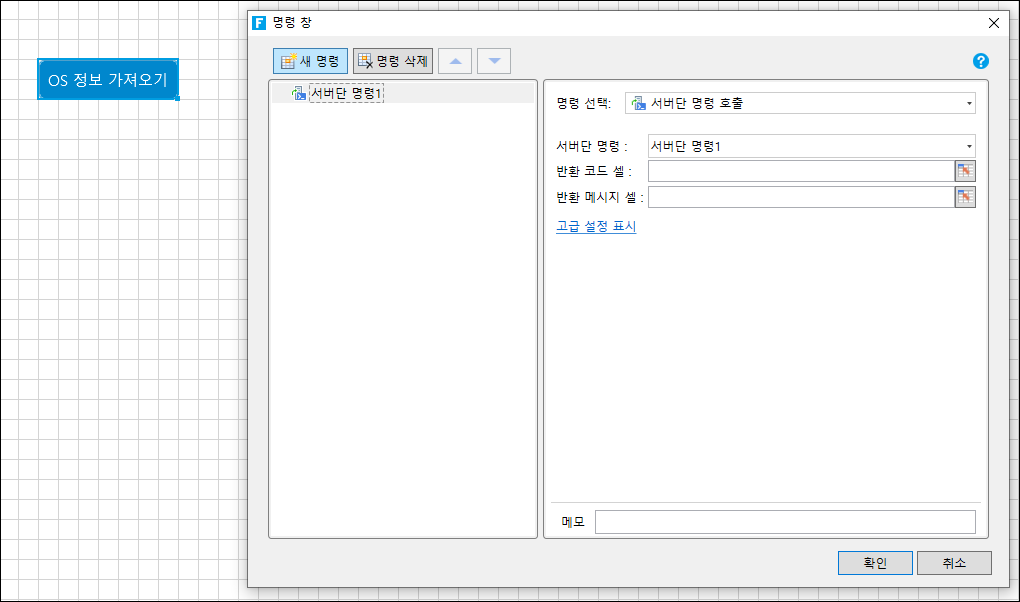Click the F application icon in the title bar
Viewport: 1020px width, 602px height.
(259, 22)
